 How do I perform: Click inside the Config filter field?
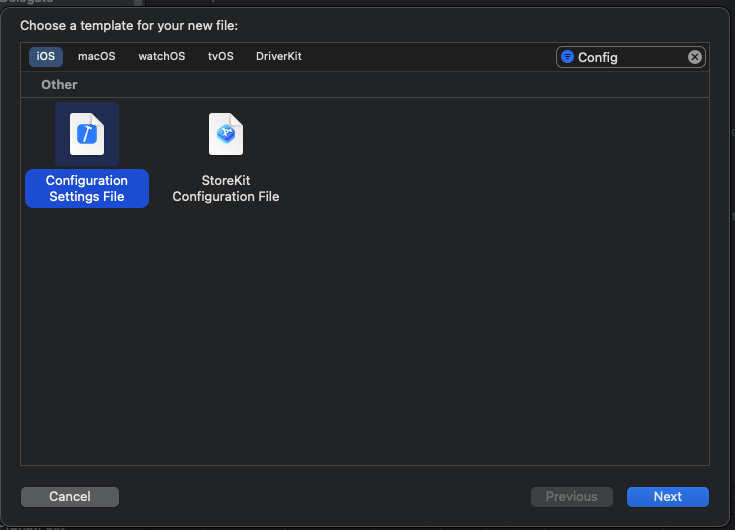click(x=630, y=57)
